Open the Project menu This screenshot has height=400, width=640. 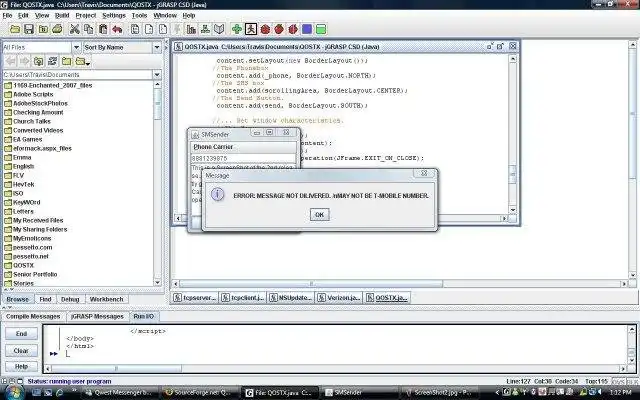click(x=86, y=15)
